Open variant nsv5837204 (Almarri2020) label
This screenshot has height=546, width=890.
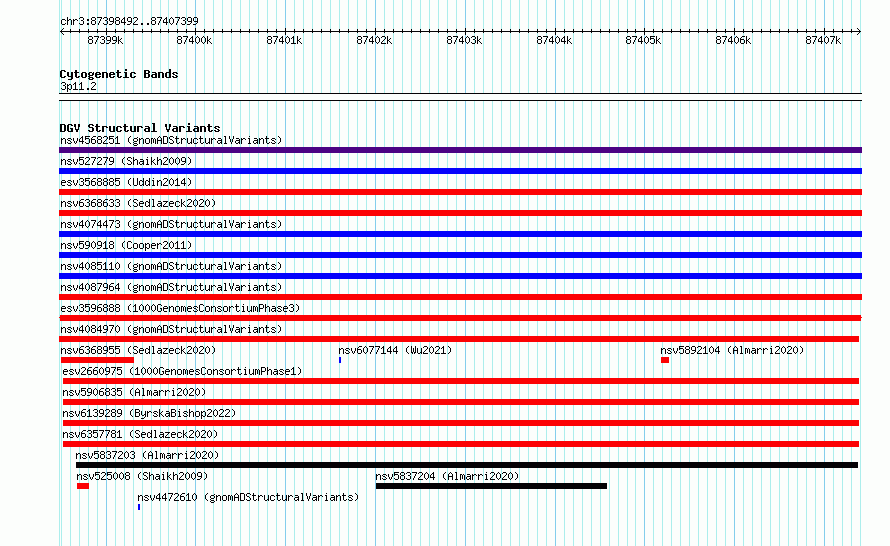click(x=447, y=476)
